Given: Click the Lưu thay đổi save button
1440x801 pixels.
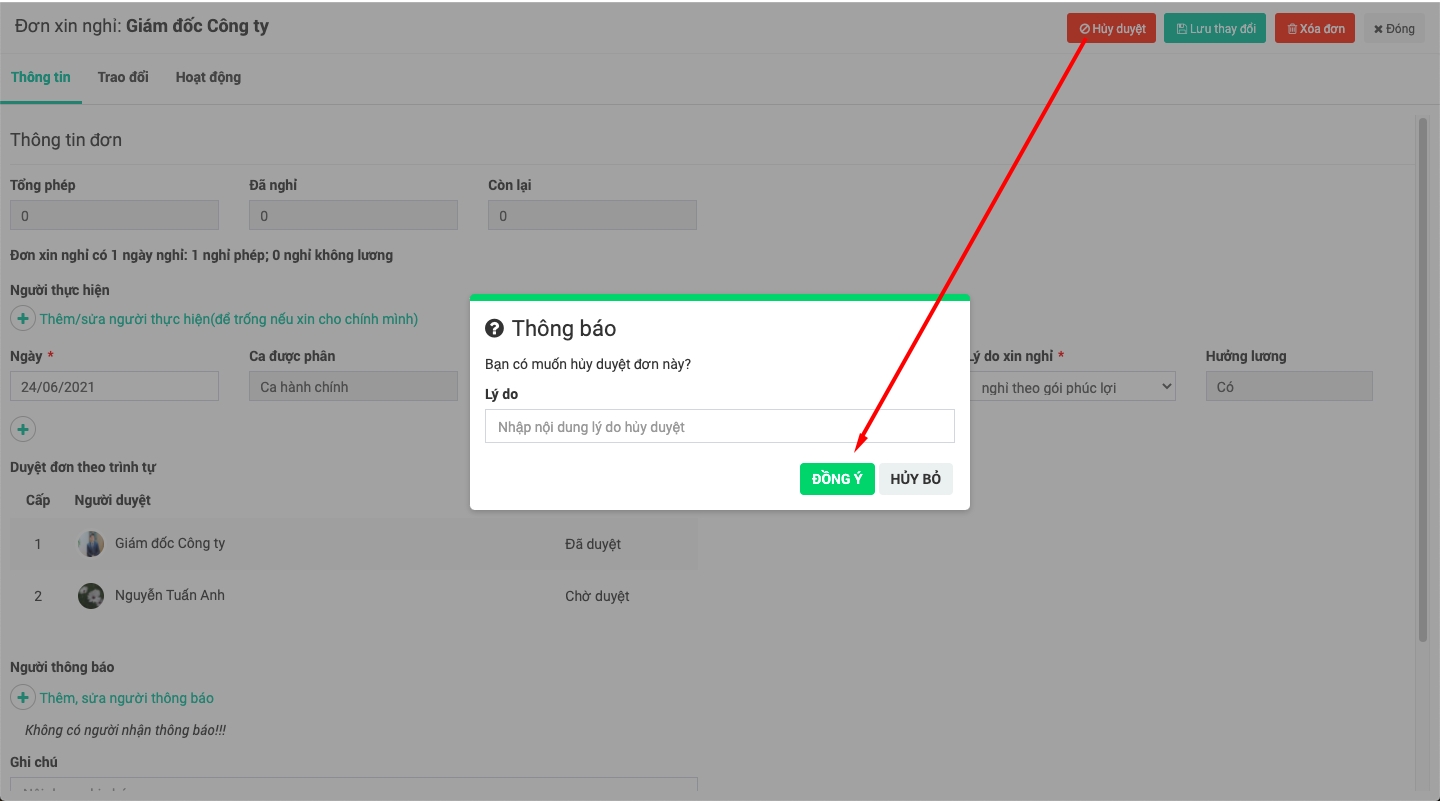Looking at the screenshot, I should (x=1215, y=28).
